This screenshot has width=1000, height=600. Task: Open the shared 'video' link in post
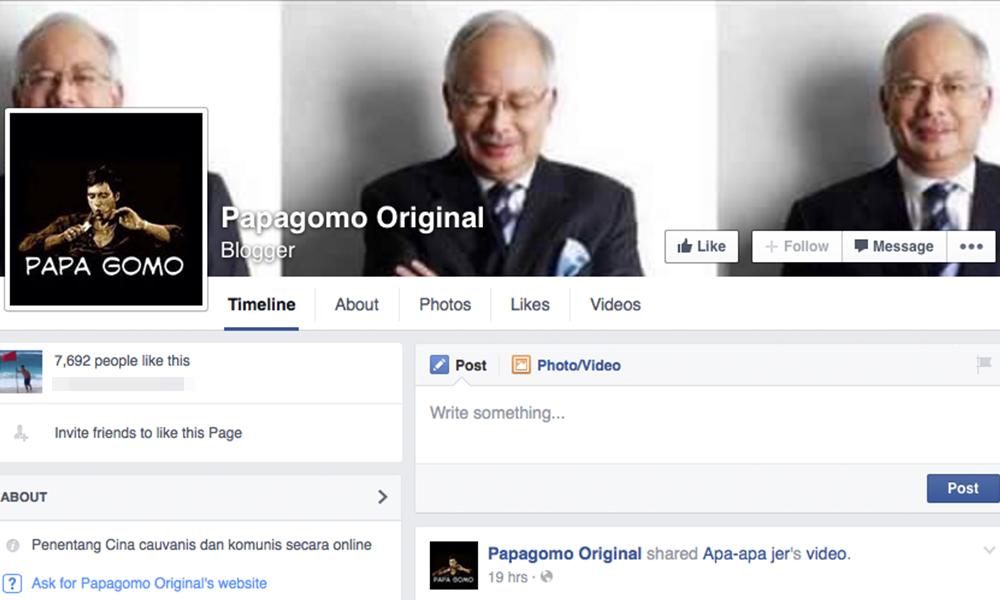(x=827, y=553)
